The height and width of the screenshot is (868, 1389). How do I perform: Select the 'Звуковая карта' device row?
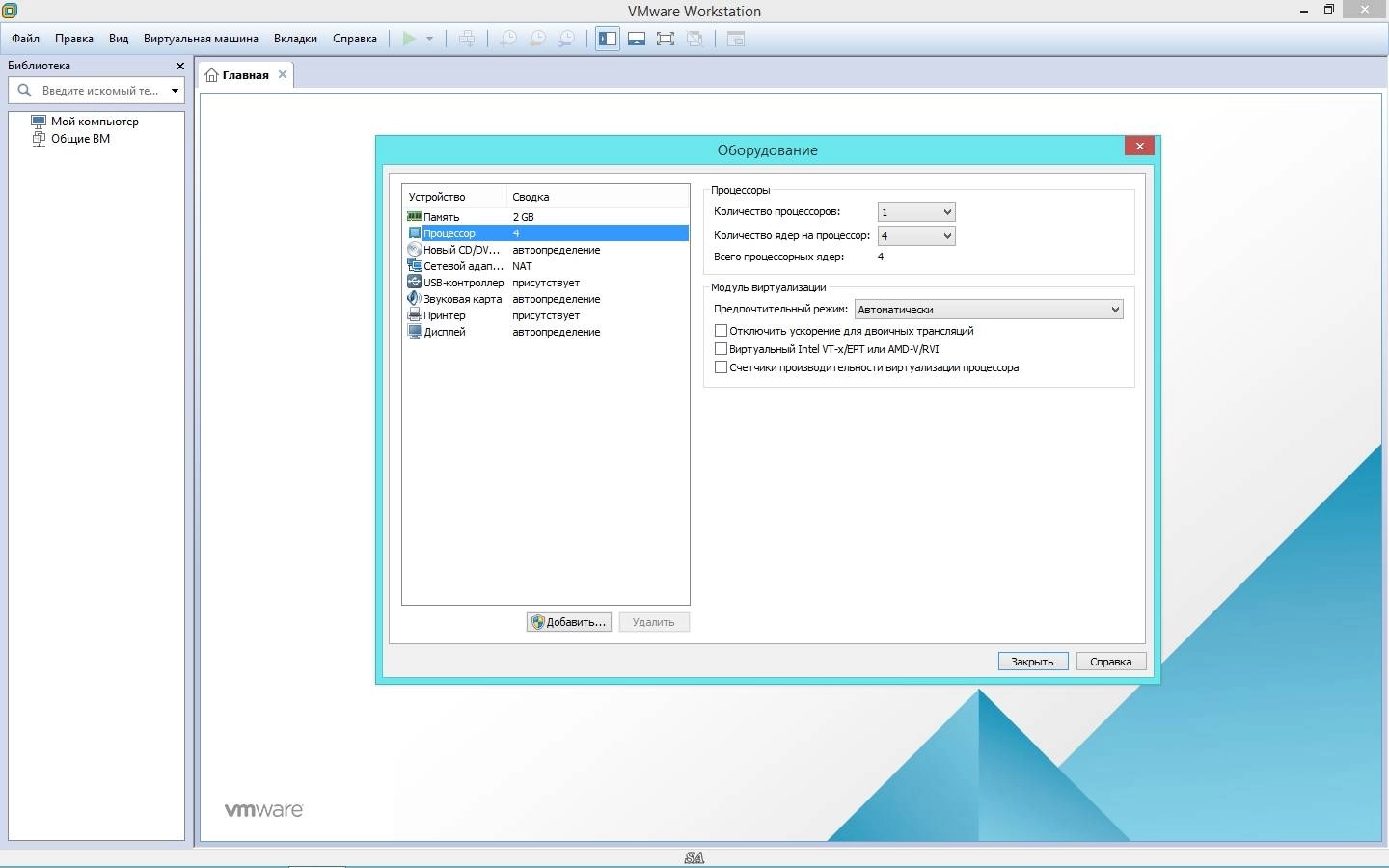[545, 299]
